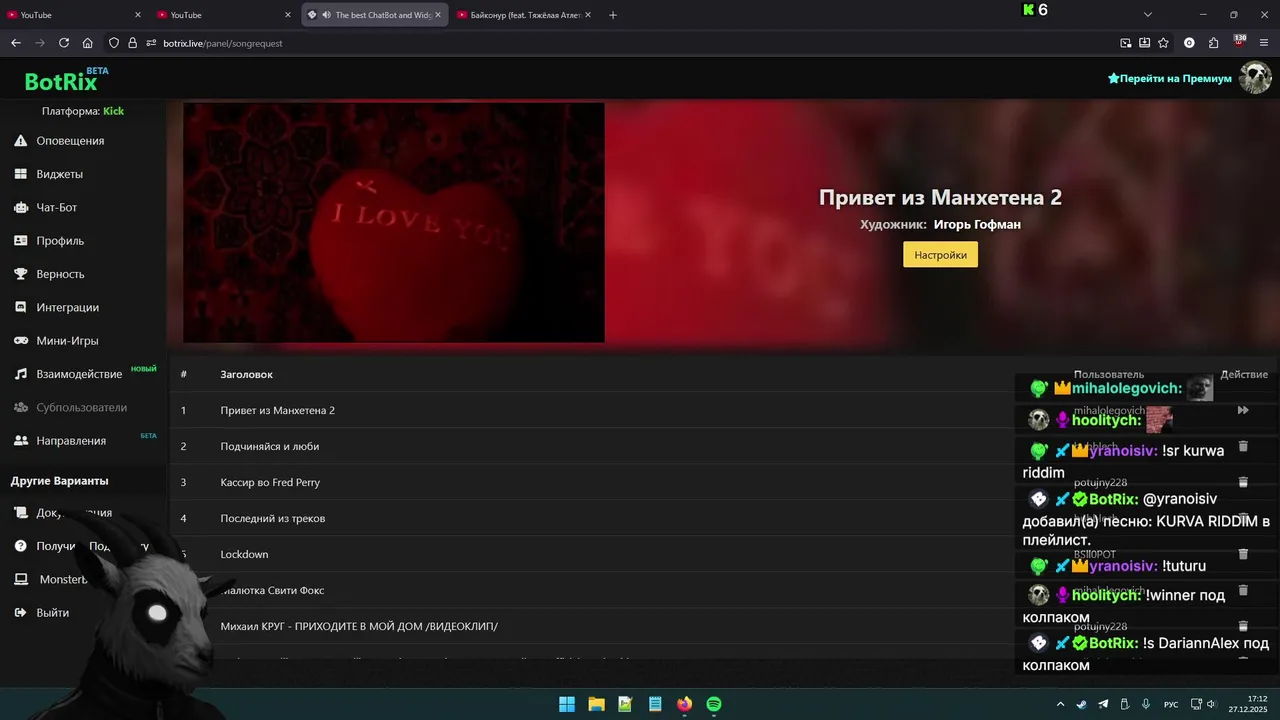
Task: Open File Explorer from taskbar
Action: (596, 704)
